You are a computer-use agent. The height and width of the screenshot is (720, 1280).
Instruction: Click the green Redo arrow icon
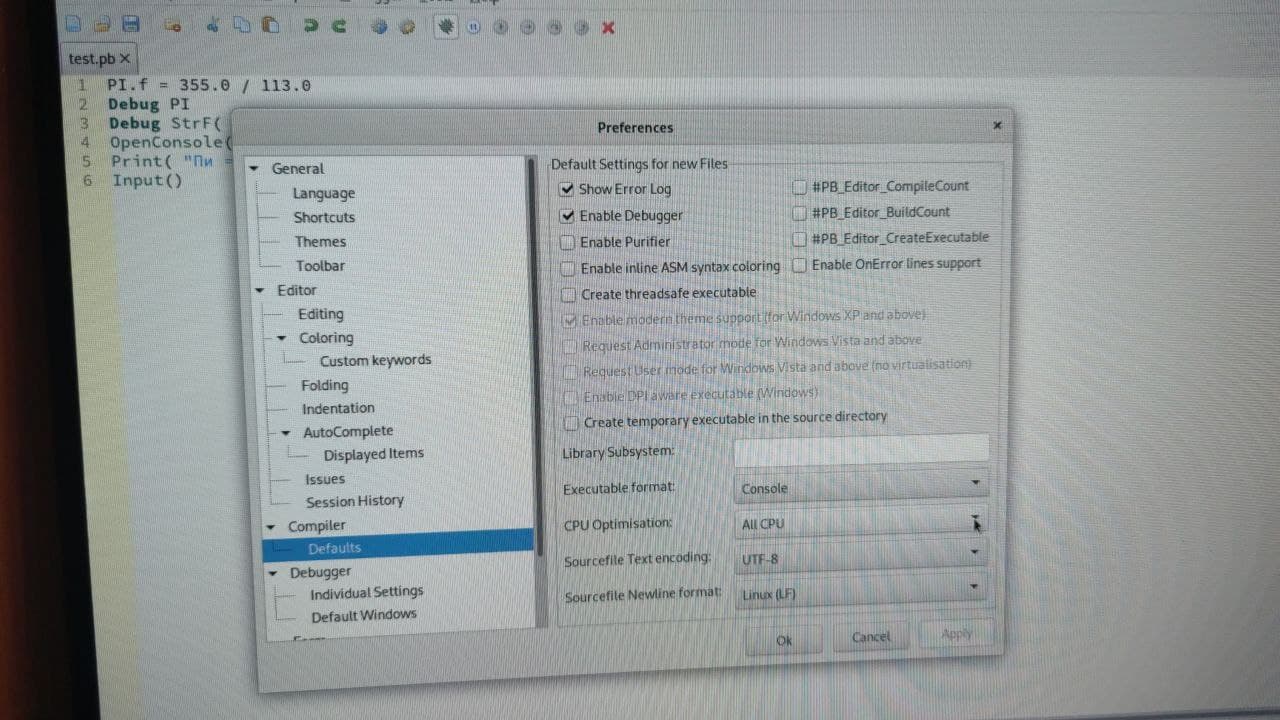[340, 26]
